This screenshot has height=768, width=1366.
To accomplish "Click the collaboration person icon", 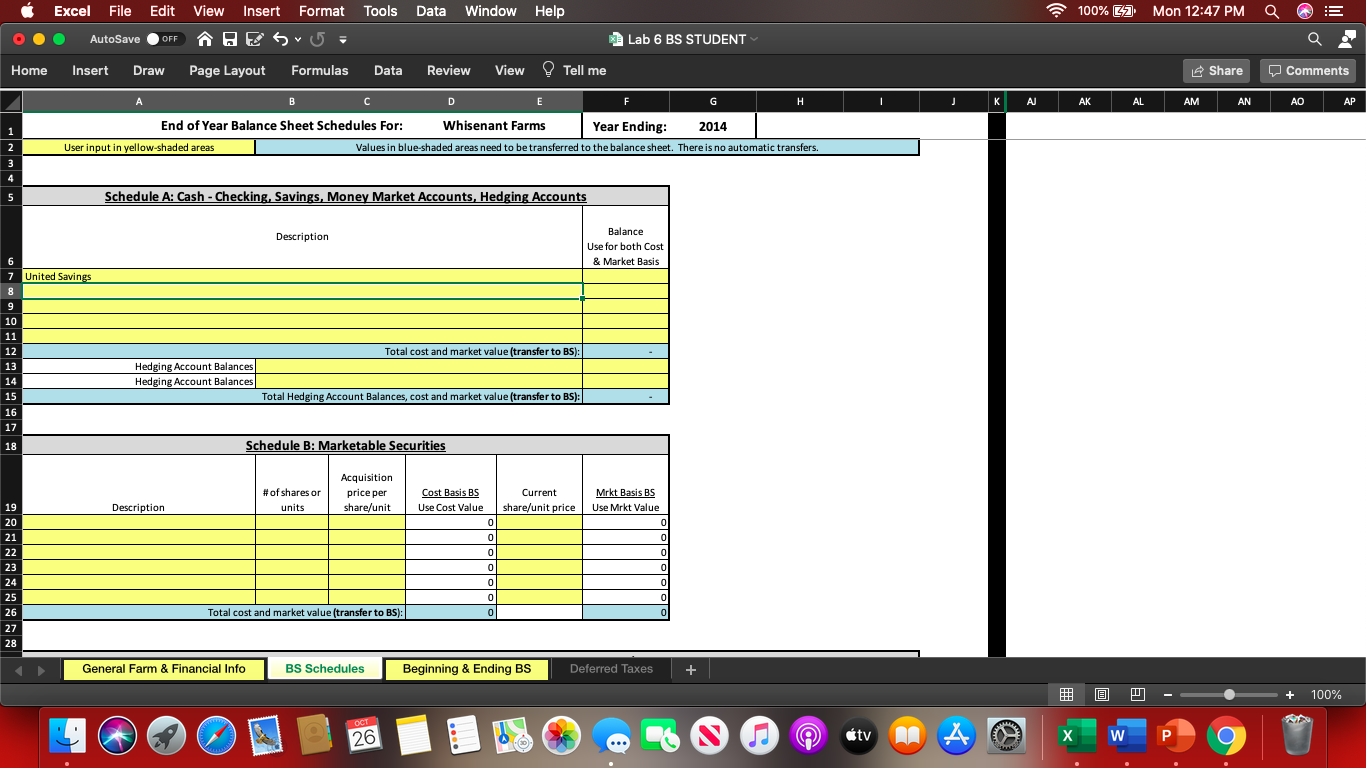I will pos(1345,39).
